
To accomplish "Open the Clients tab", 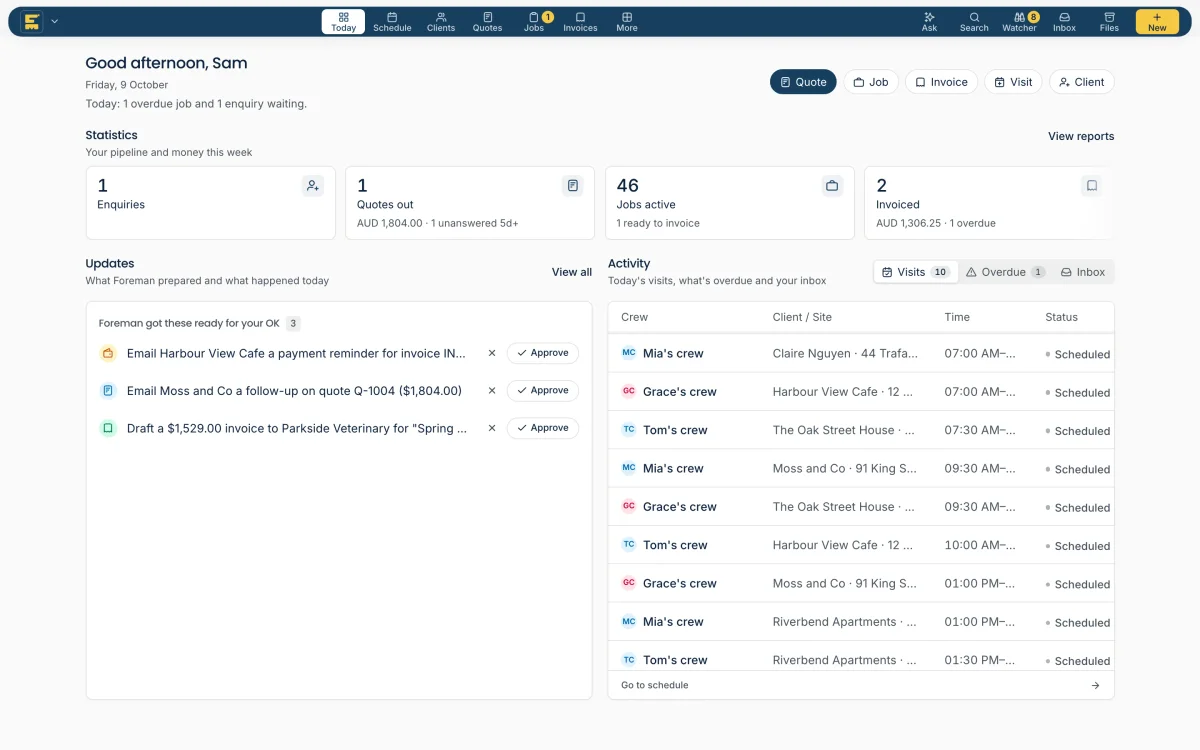I will (441, 21).
